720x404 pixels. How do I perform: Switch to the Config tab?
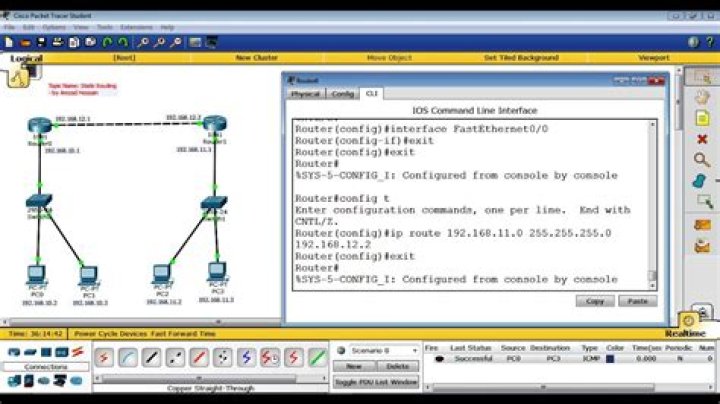343,94
